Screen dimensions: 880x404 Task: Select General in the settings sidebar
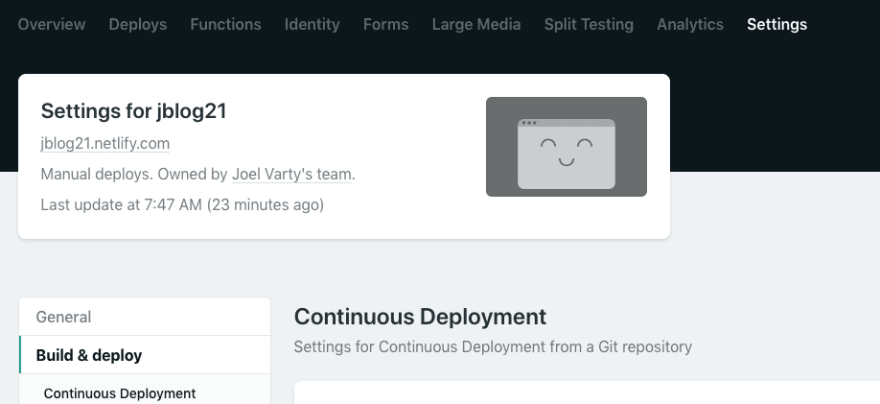click(x=145, y=317)
